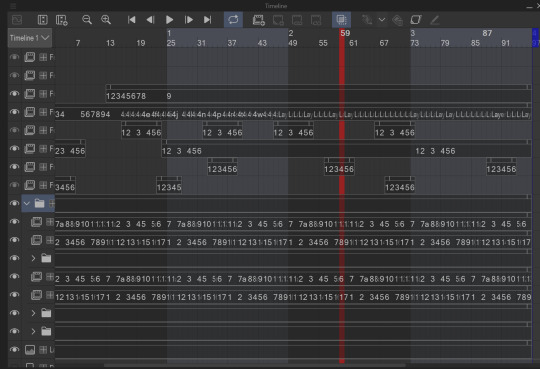Show the dimmed track containing the '12345' clip

click(x=14, y=185)
